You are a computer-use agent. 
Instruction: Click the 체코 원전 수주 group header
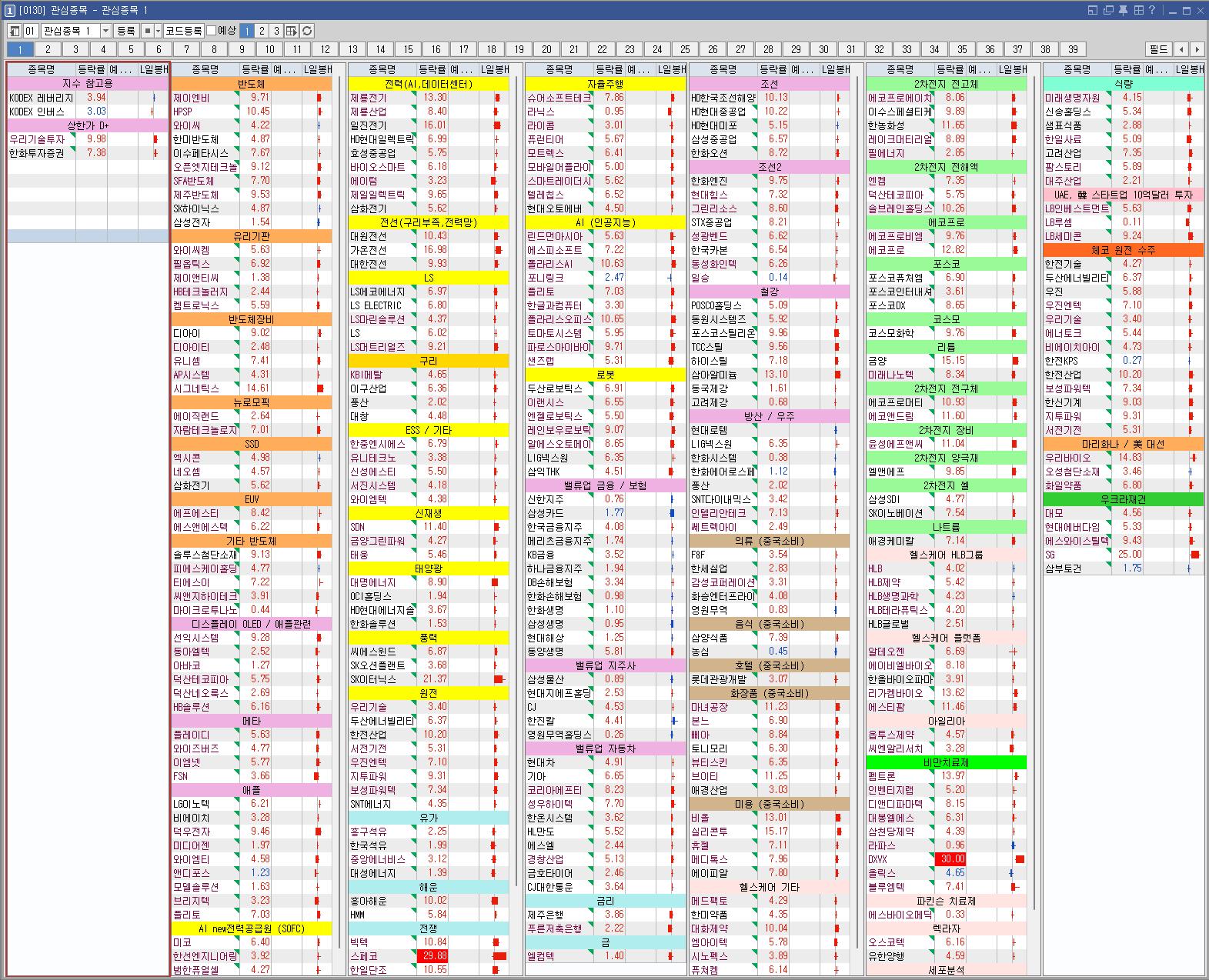(1124, 250)
